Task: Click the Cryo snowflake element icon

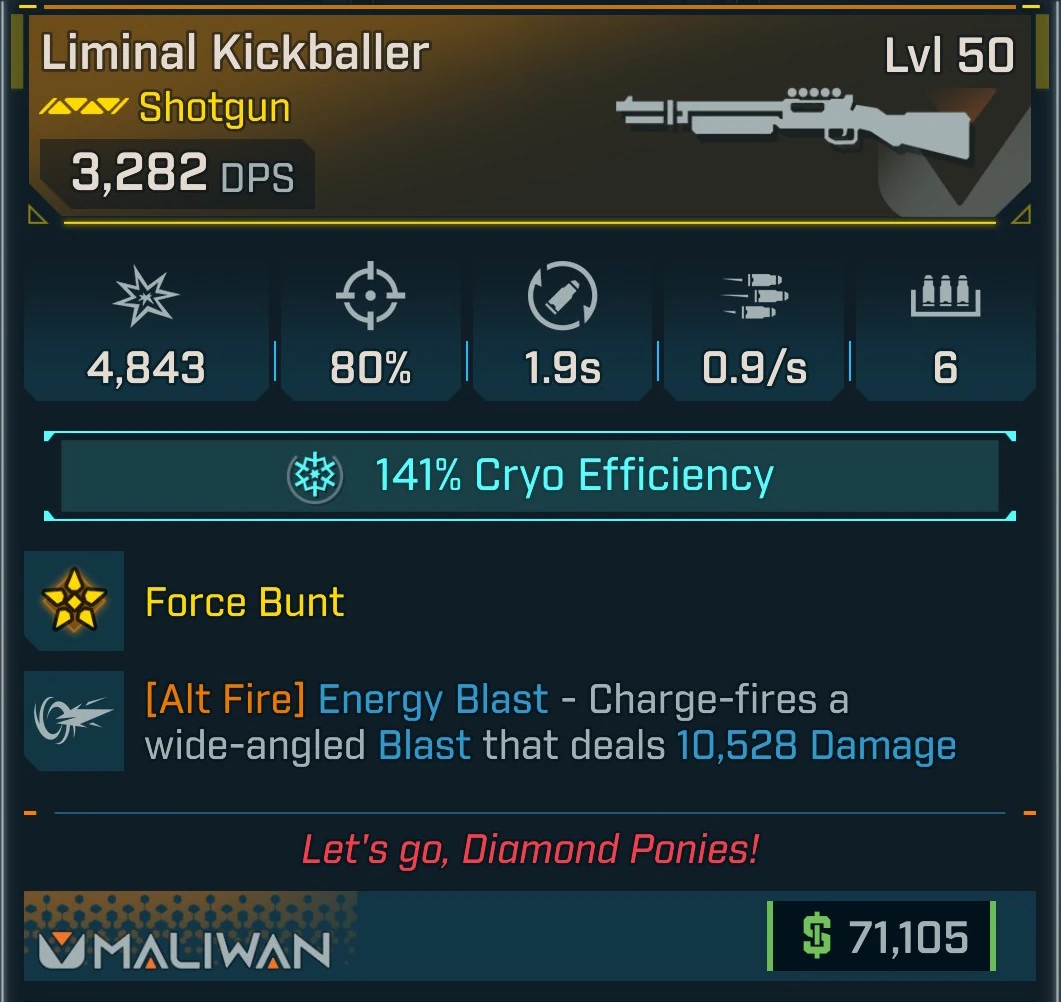Action: click(x=315, y=476)
